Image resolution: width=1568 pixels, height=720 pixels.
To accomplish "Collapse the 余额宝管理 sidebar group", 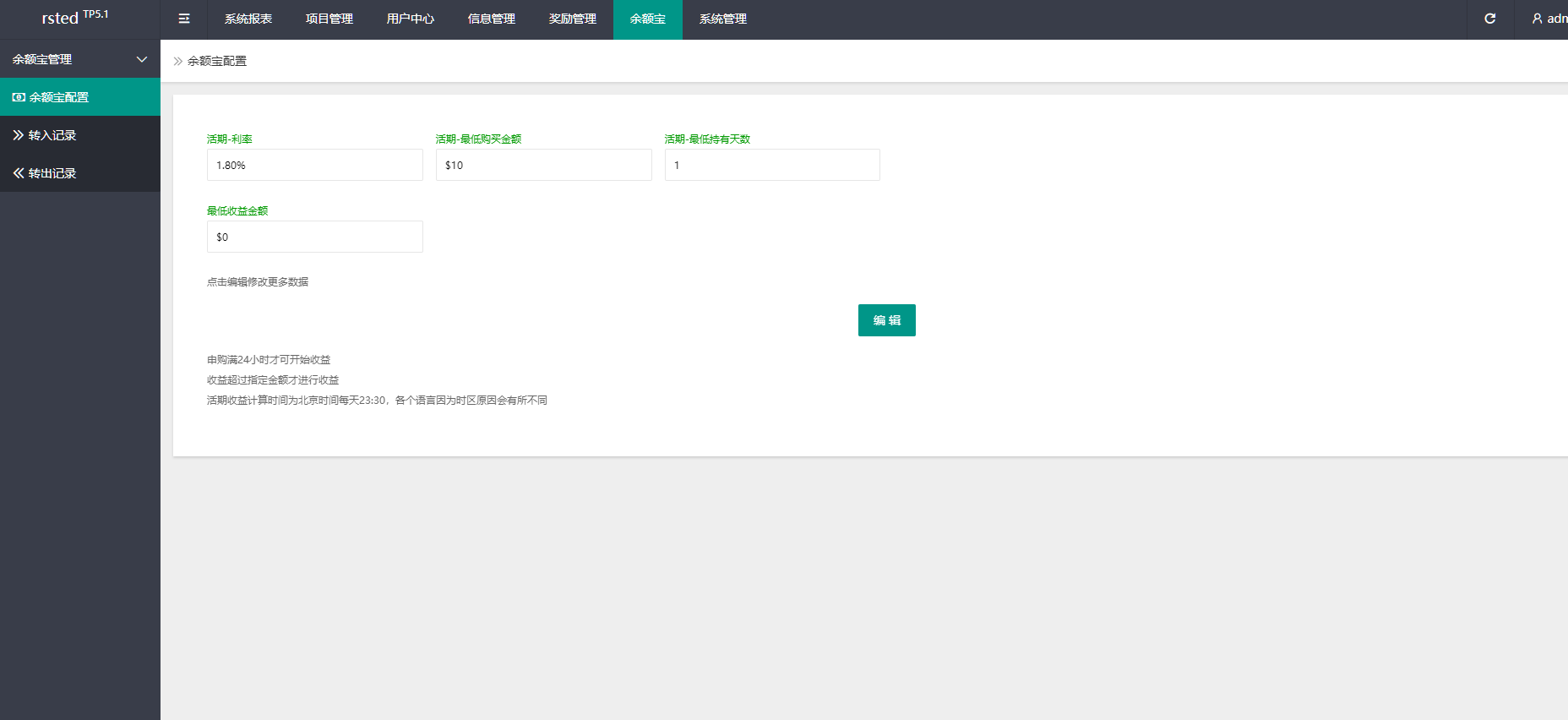I will 141,59.
